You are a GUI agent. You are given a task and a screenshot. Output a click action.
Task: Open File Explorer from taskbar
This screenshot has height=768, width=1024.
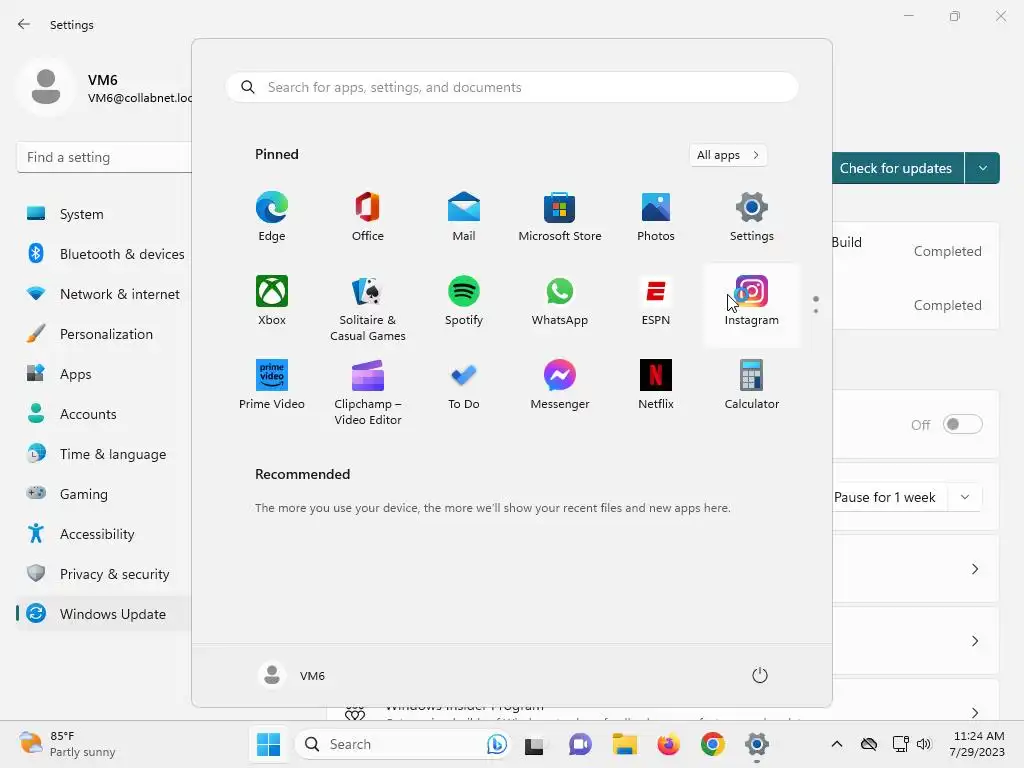point(624,744)
